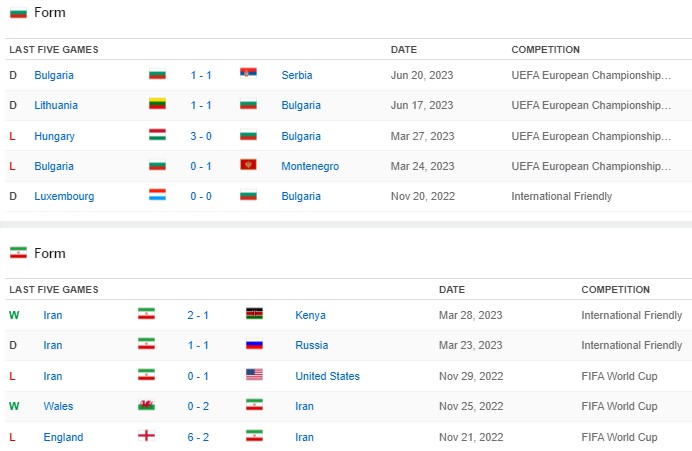Open the 6 - 2 England vs Iran score
Viewport: 692px width, 451px height.
click(198, 437)
